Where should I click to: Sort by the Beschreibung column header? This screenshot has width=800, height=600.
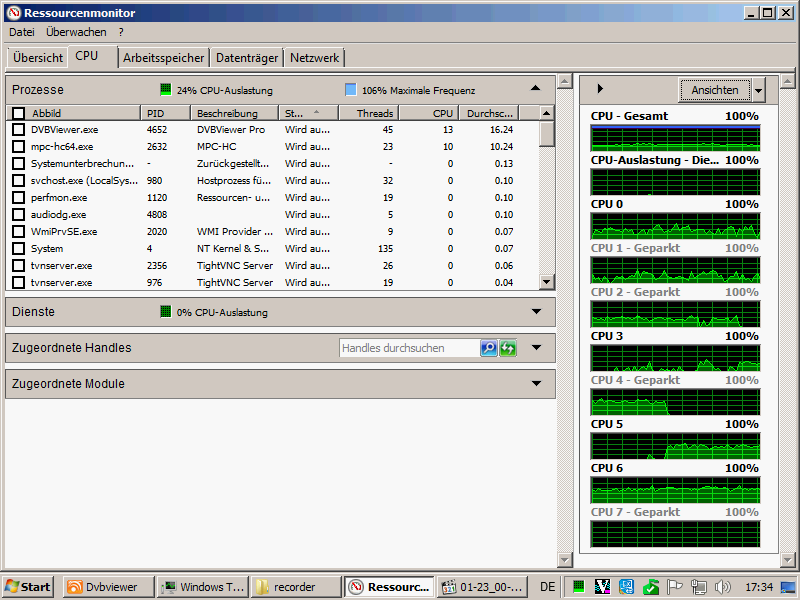235,113
